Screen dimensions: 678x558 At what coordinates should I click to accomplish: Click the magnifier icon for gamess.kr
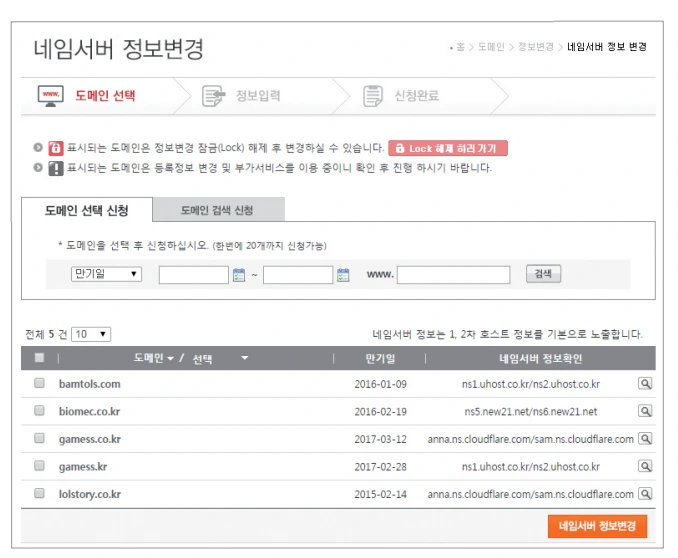tap(645, 466)
